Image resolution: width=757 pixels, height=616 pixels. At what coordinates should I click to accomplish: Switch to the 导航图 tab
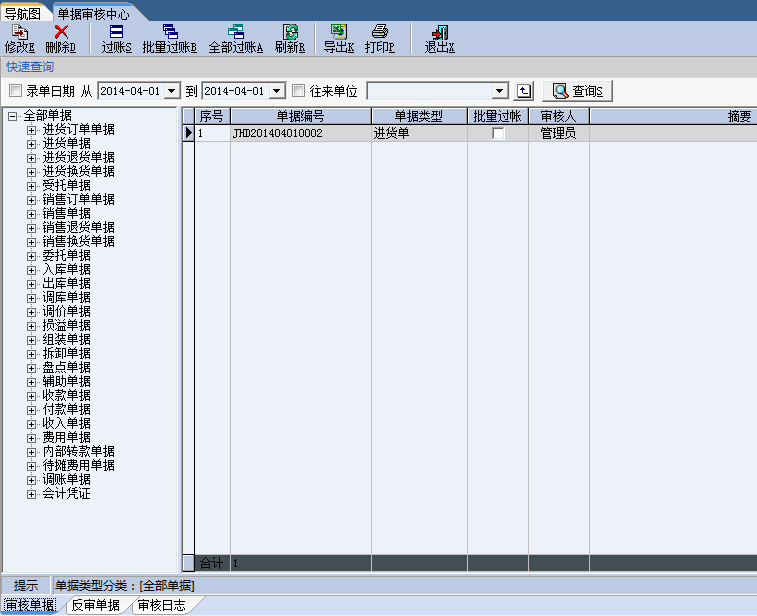[x=23, y=14]
